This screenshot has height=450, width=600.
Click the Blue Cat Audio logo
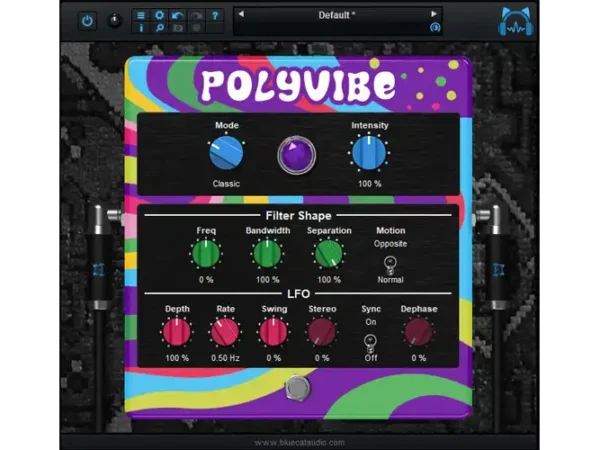click(516, 22)
